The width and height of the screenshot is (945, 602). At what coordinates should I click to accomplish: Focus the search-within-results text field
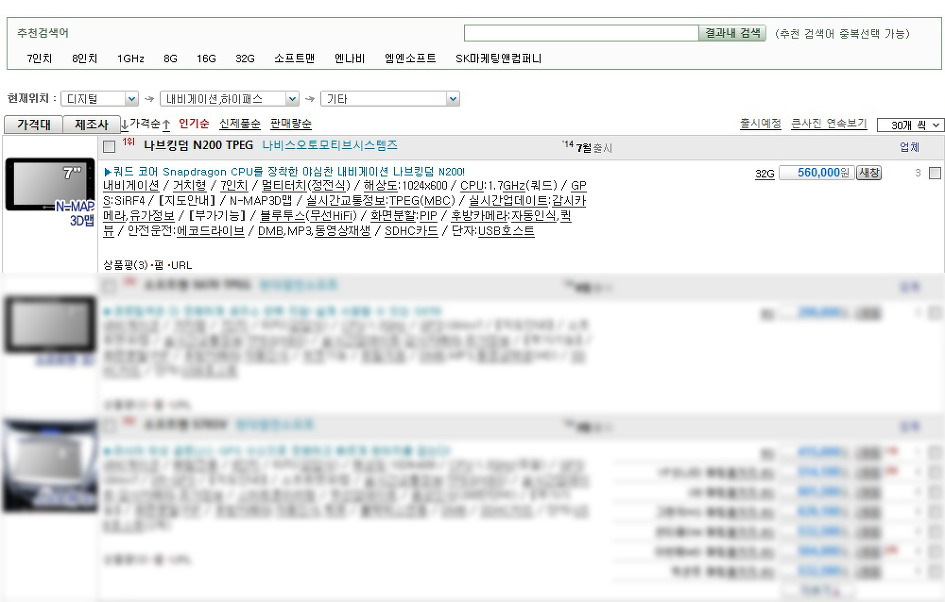point(581,33)
